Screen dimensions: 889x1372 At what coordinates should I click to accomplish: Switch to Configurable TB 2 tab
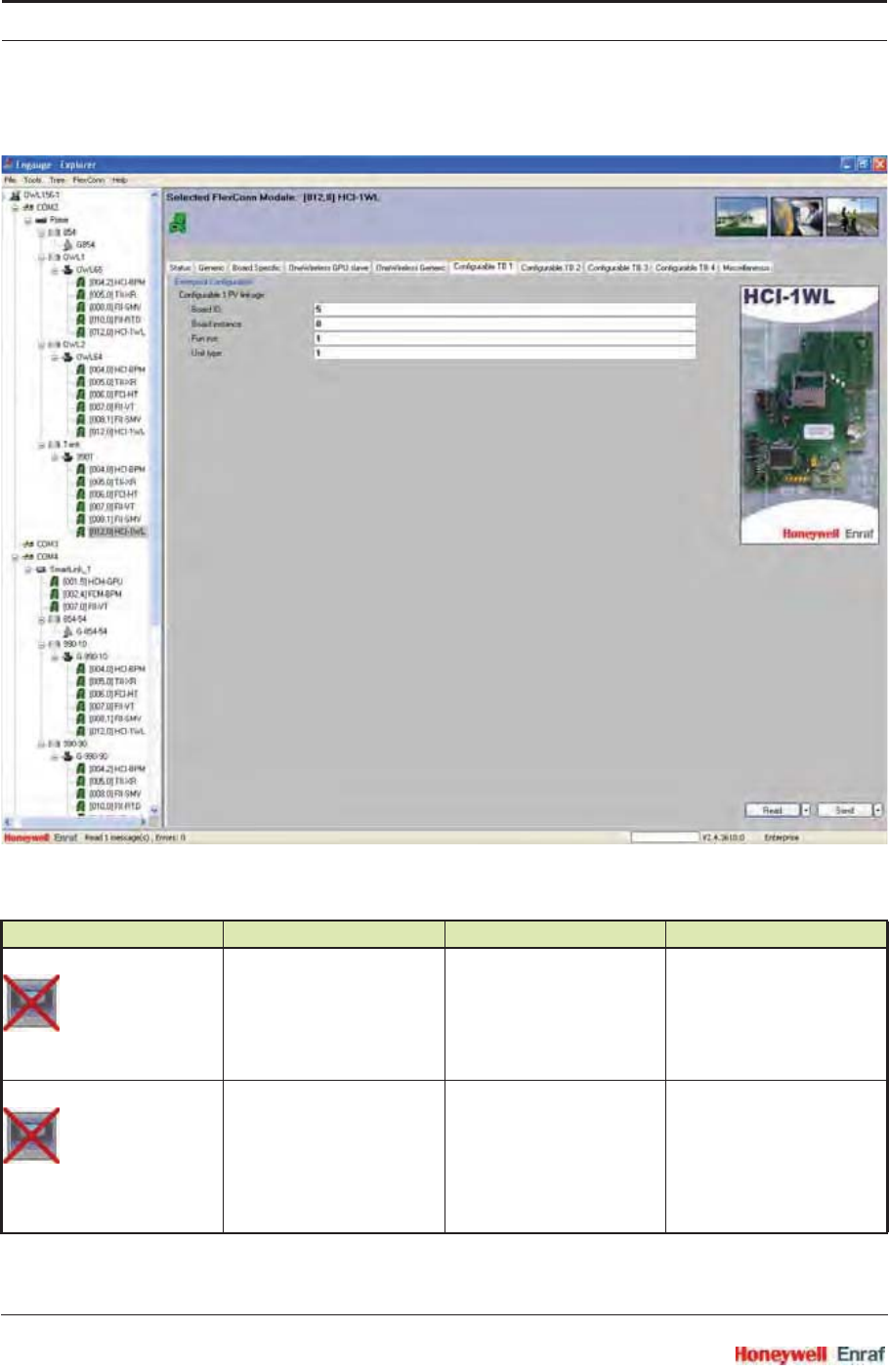(x=550, y=268)
